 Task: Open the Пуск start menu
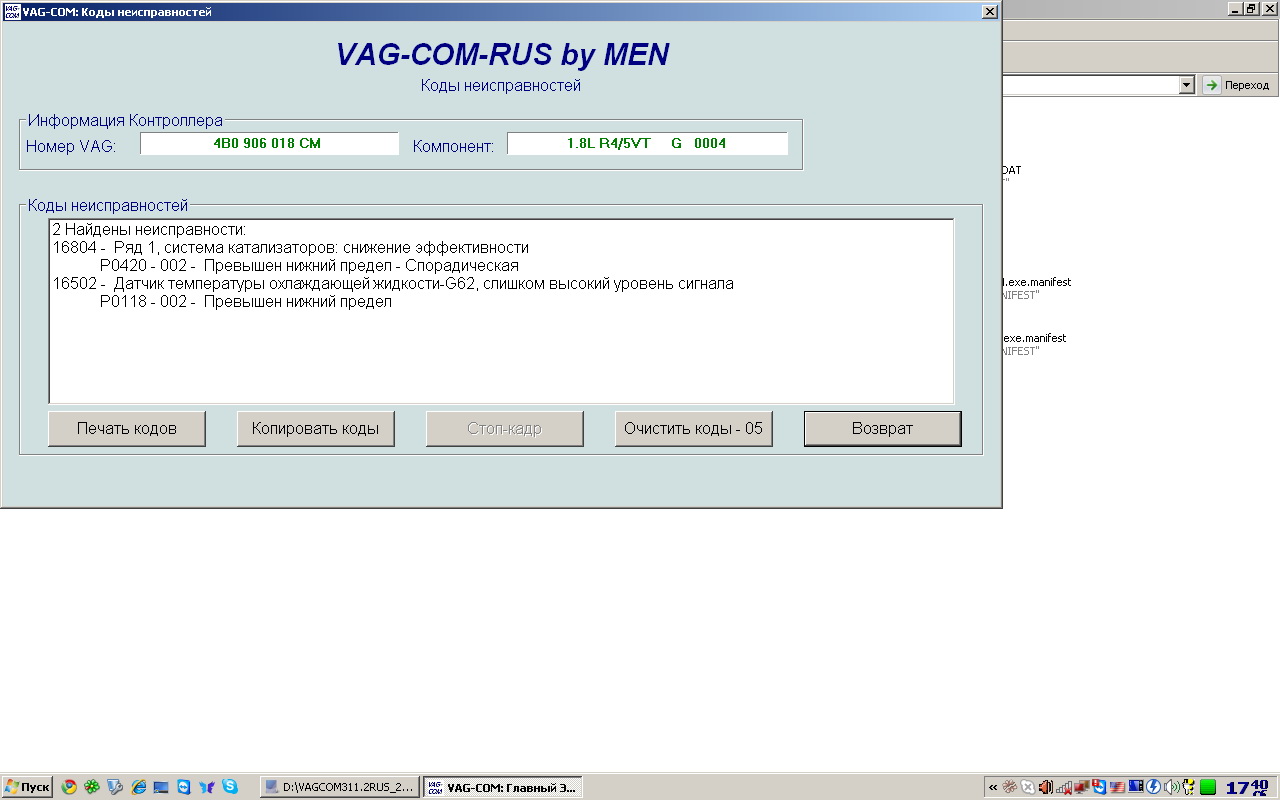(27, 787)
